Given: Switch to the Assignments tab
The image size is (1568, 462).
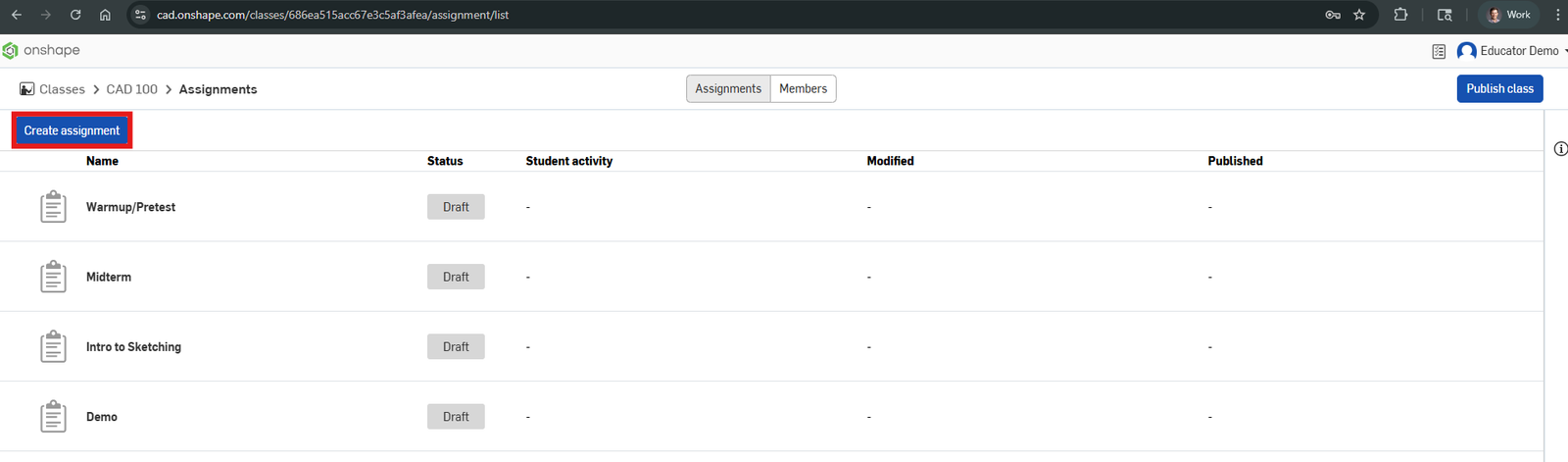Looking at the screenshot, I should point(728,88).
